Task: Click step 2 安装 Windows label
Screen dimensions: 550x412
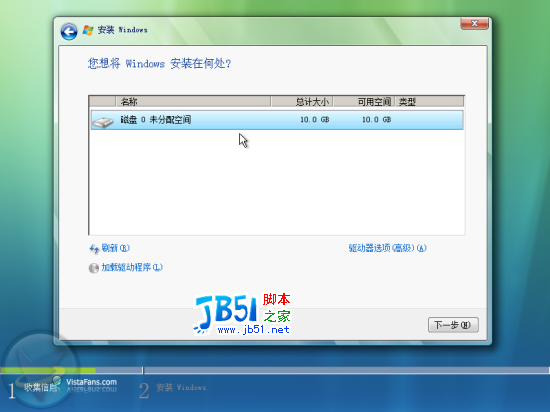Action: point(181,387)
